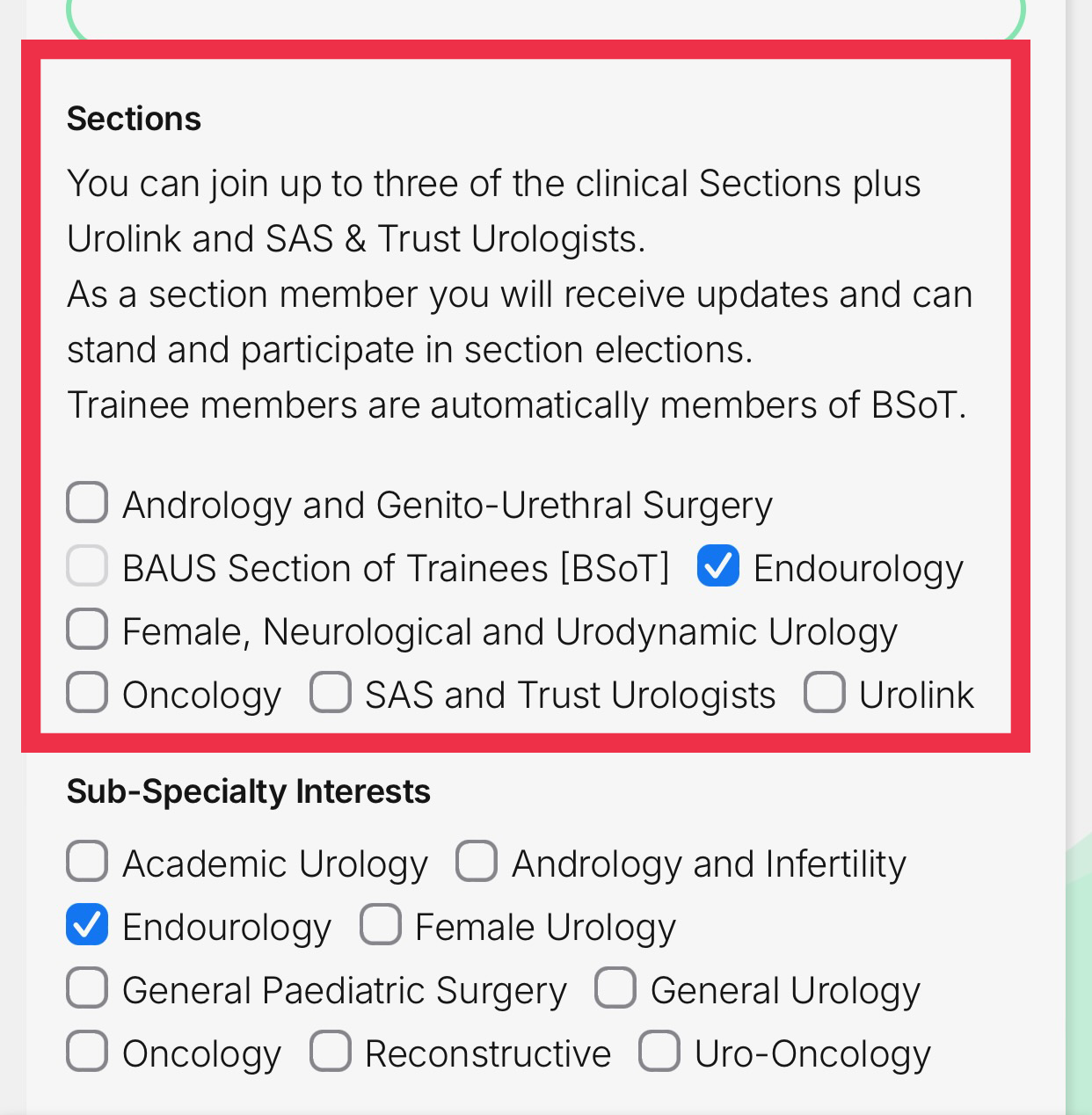
Task: Untick Endourology under Sub-Specialty Interests
Action: tap(87, 925)
